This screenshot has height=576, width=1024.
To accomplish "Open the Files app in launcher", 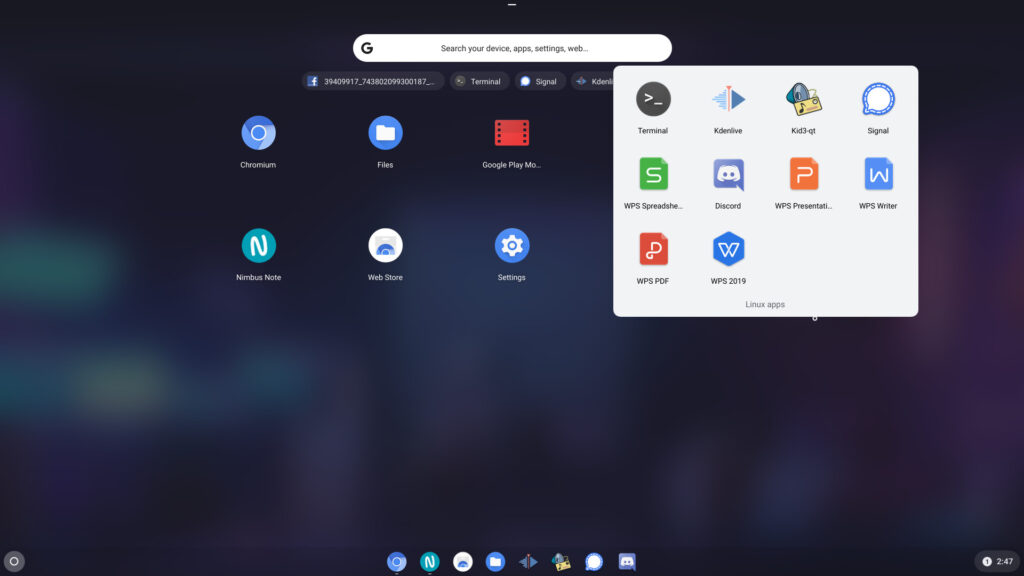I will click(385, 133).
